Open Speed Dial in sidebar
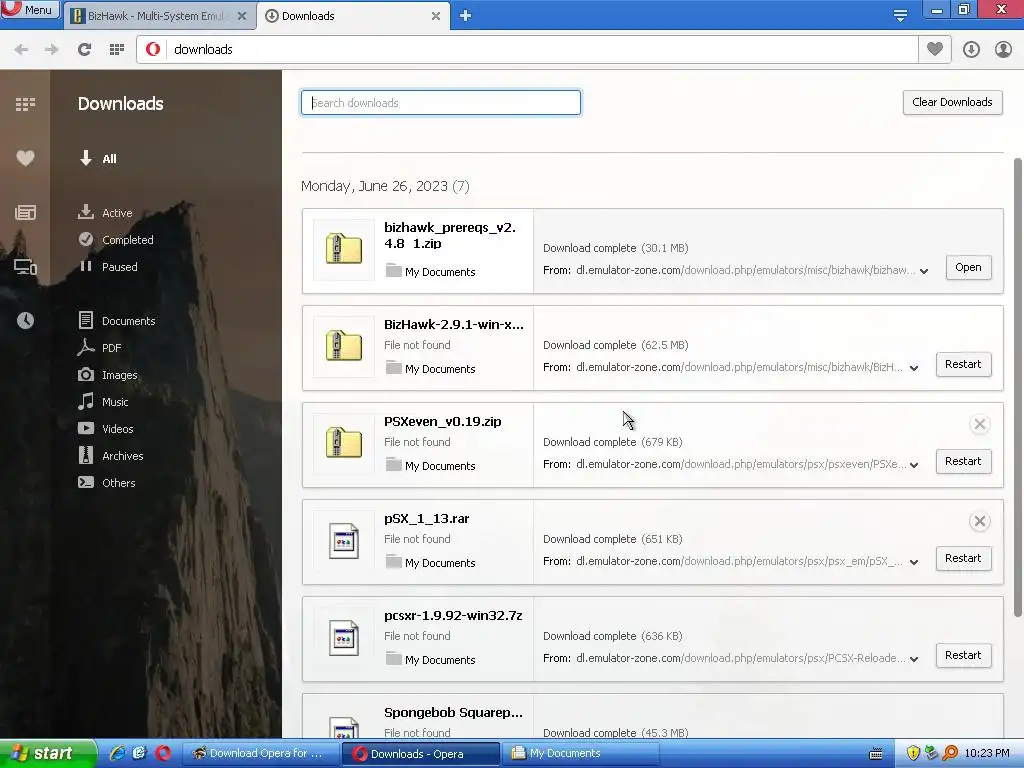The image size is (1024, 768). tap(25, 104)
